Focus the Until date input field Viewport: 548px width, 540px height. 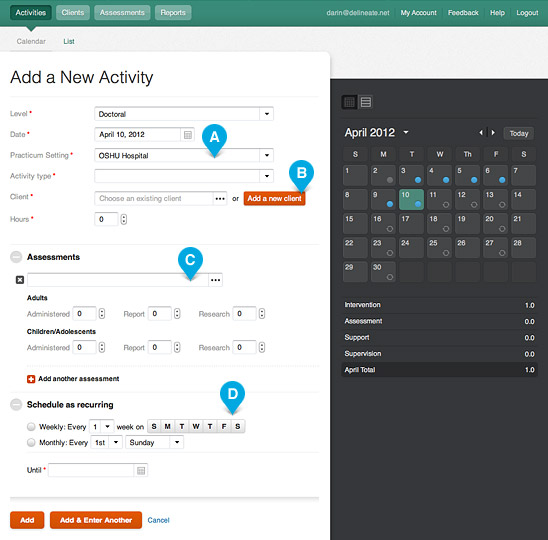point(91,470)
